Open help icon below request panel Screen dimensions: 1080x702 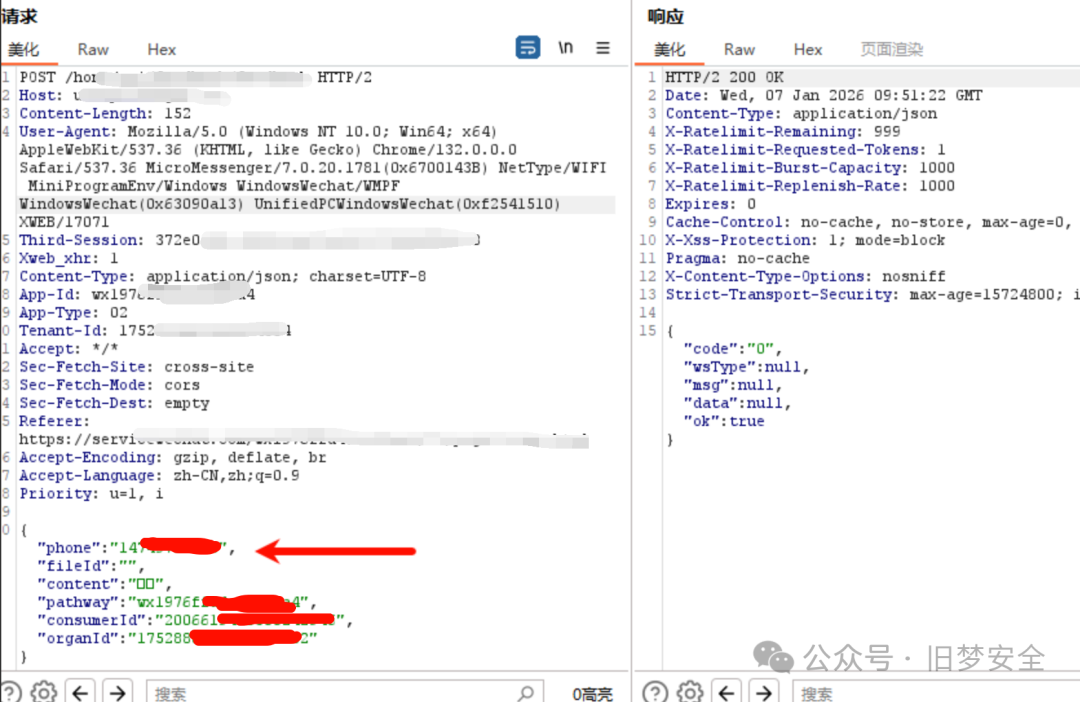[10, 692]
